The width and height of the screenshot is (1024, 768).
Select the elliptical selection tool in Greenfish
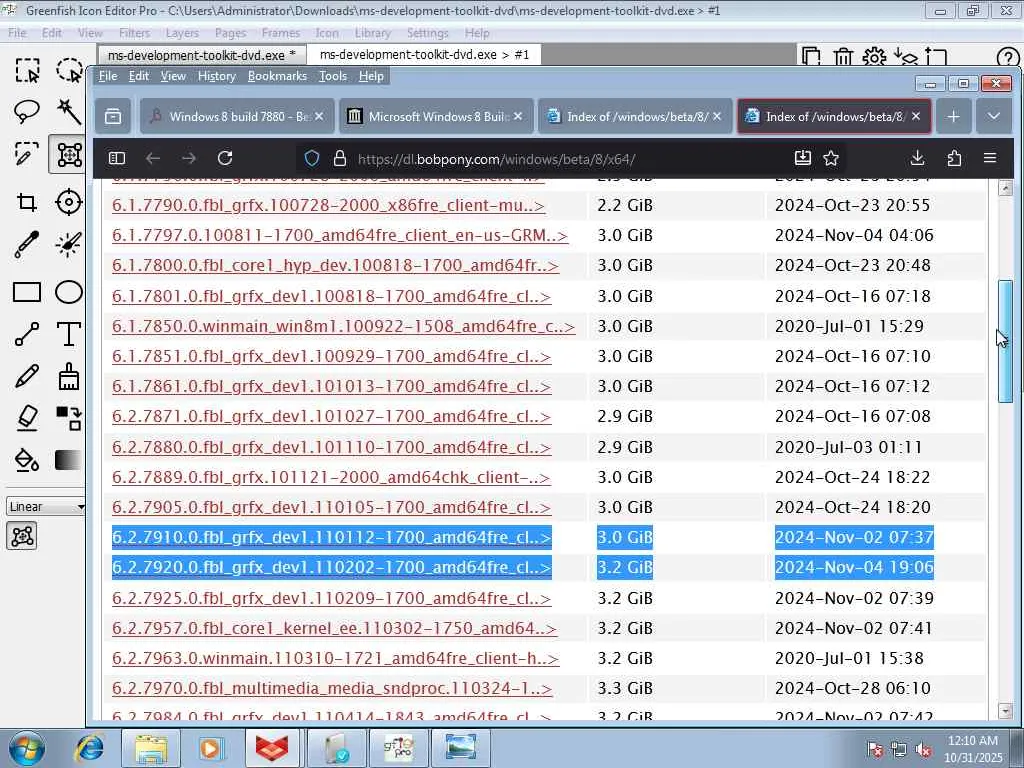[69, 70]
